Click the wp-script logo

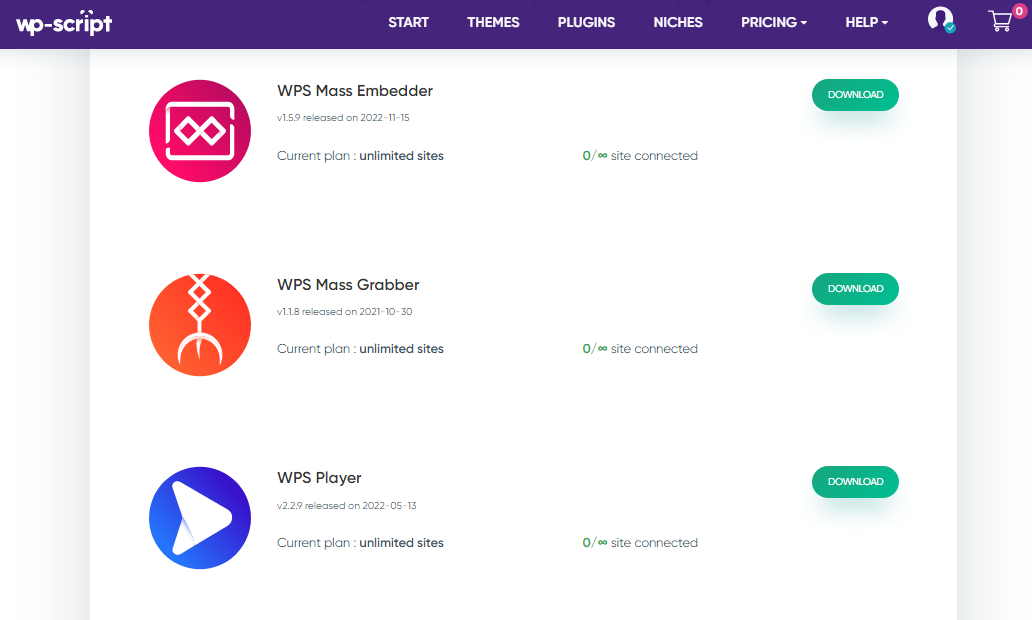64,22
